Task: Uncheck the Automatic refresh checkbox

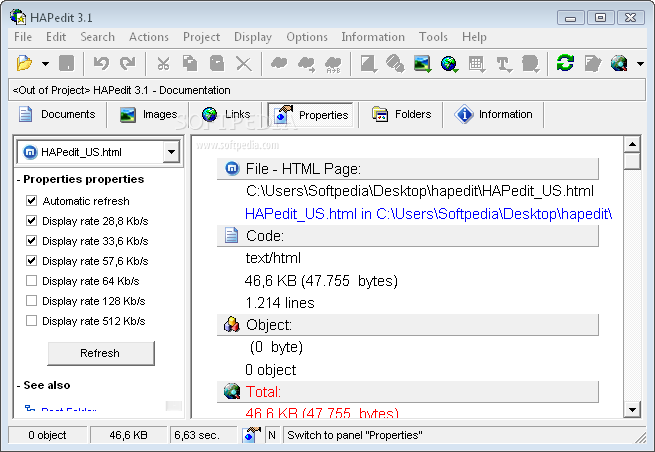Action: click(x=31, y=201)
